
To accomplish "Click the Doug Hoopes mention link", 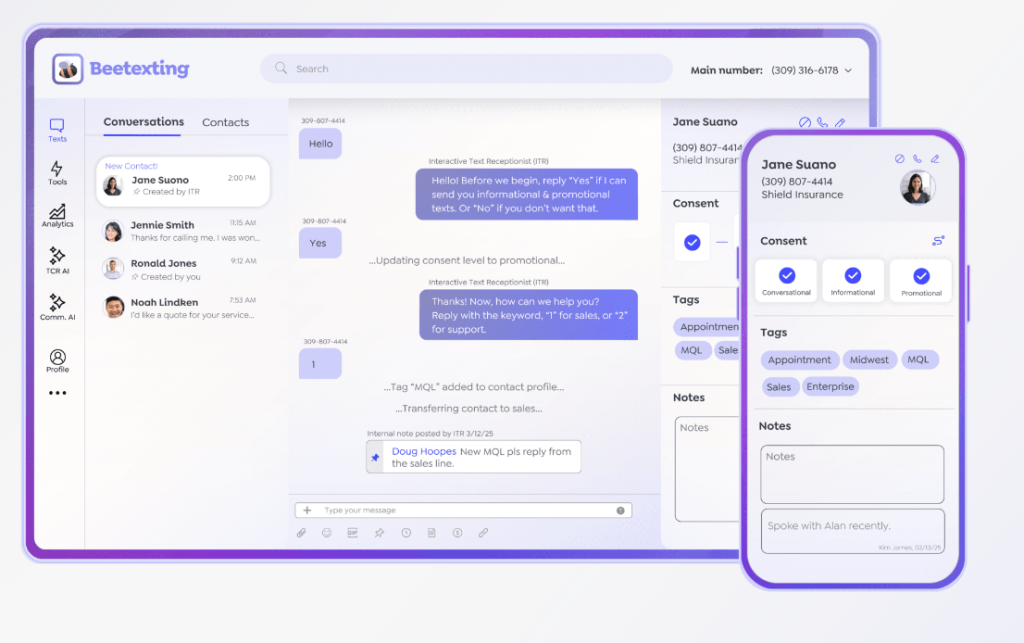I will [x=424, y=451].
